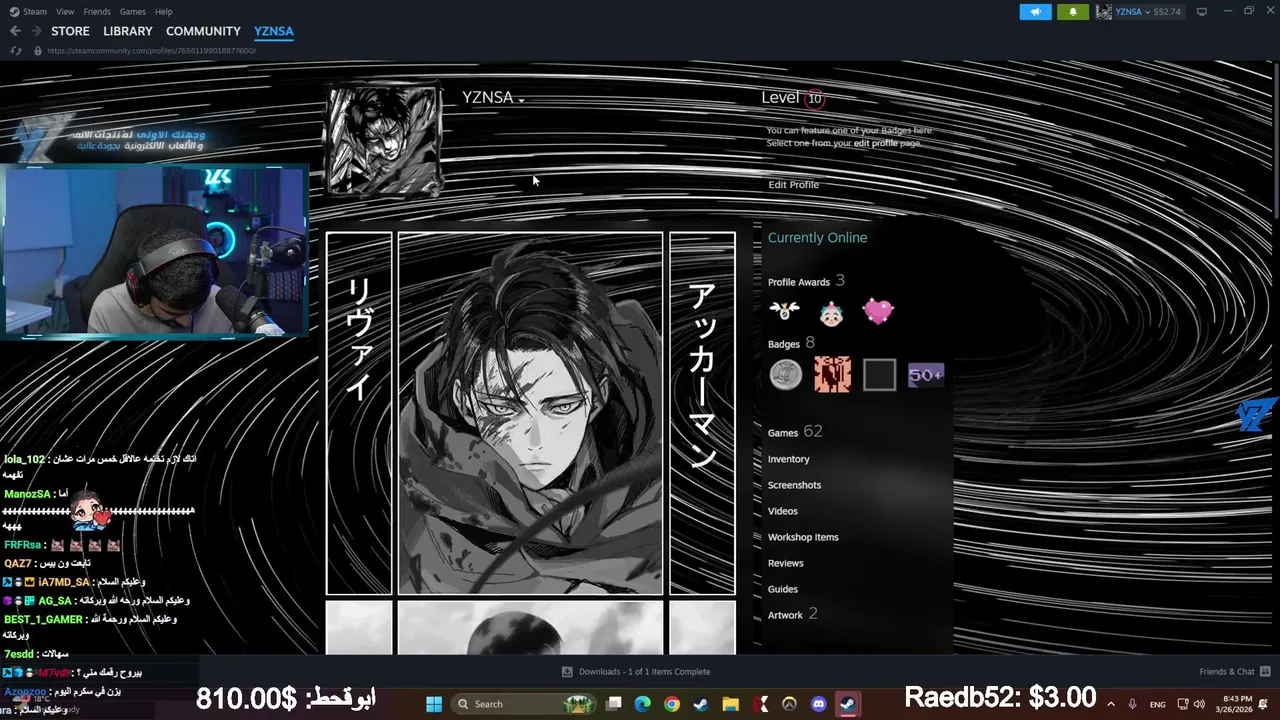Open the Guides link

click(x=783, y=589)
